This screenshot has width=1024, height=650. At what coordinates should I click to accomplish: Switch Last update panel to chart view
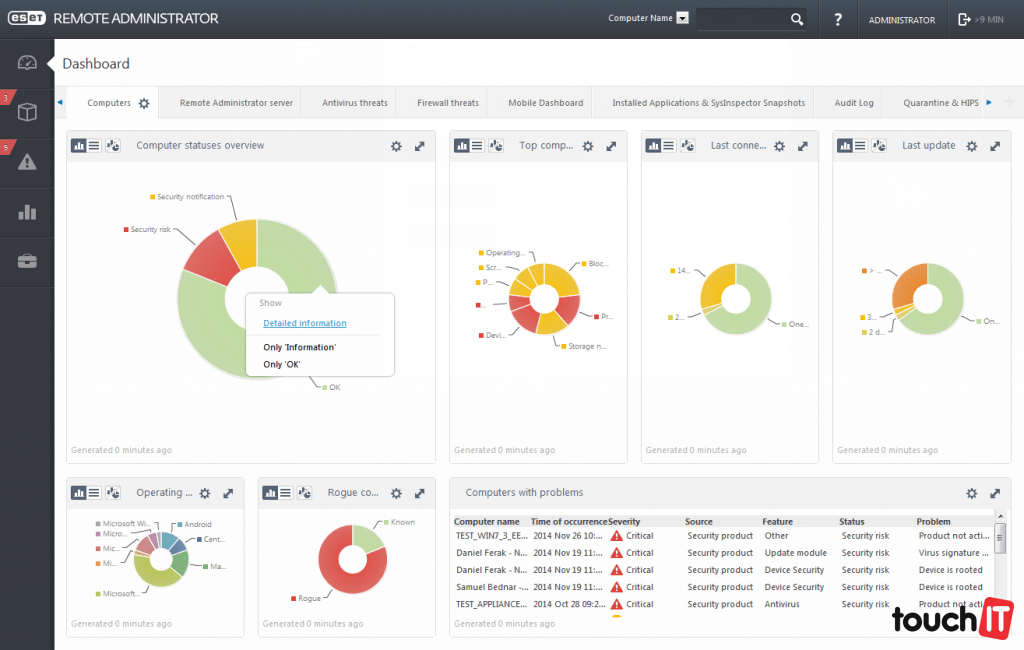845,146
